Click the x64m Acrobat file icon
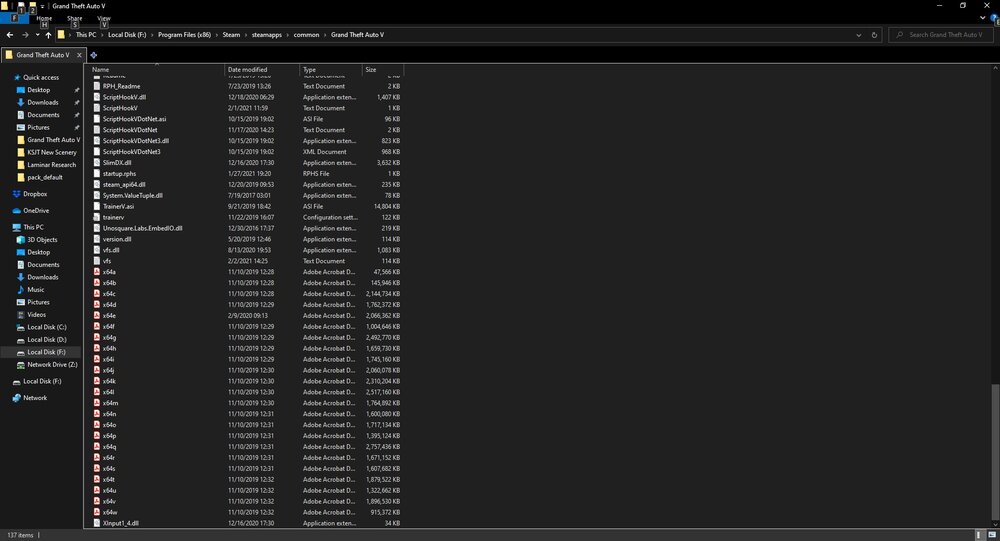Screen dimensions: 1000x541 tap(97, 403)
